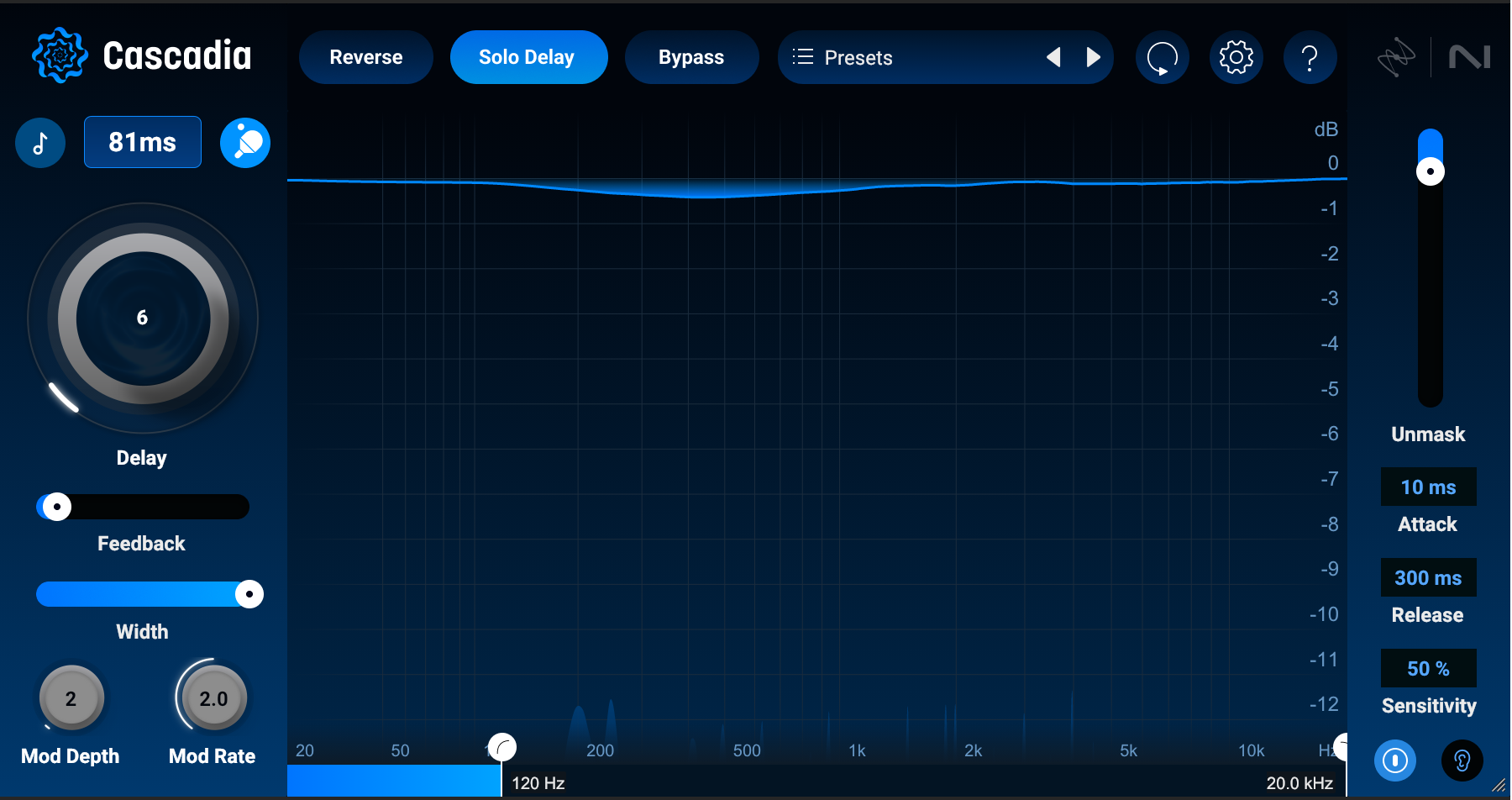The height and width of the screenshot is (800, 1512).
Task: Click the 120 Hz low cutoff label
Action: point(538,783)
